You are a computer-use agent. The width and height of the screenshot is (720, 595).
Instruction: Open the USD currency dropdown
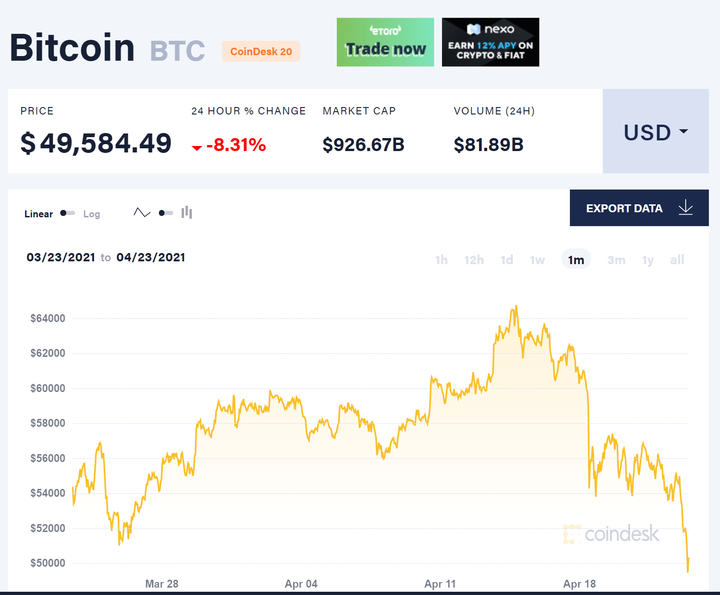tap(656, 131)
